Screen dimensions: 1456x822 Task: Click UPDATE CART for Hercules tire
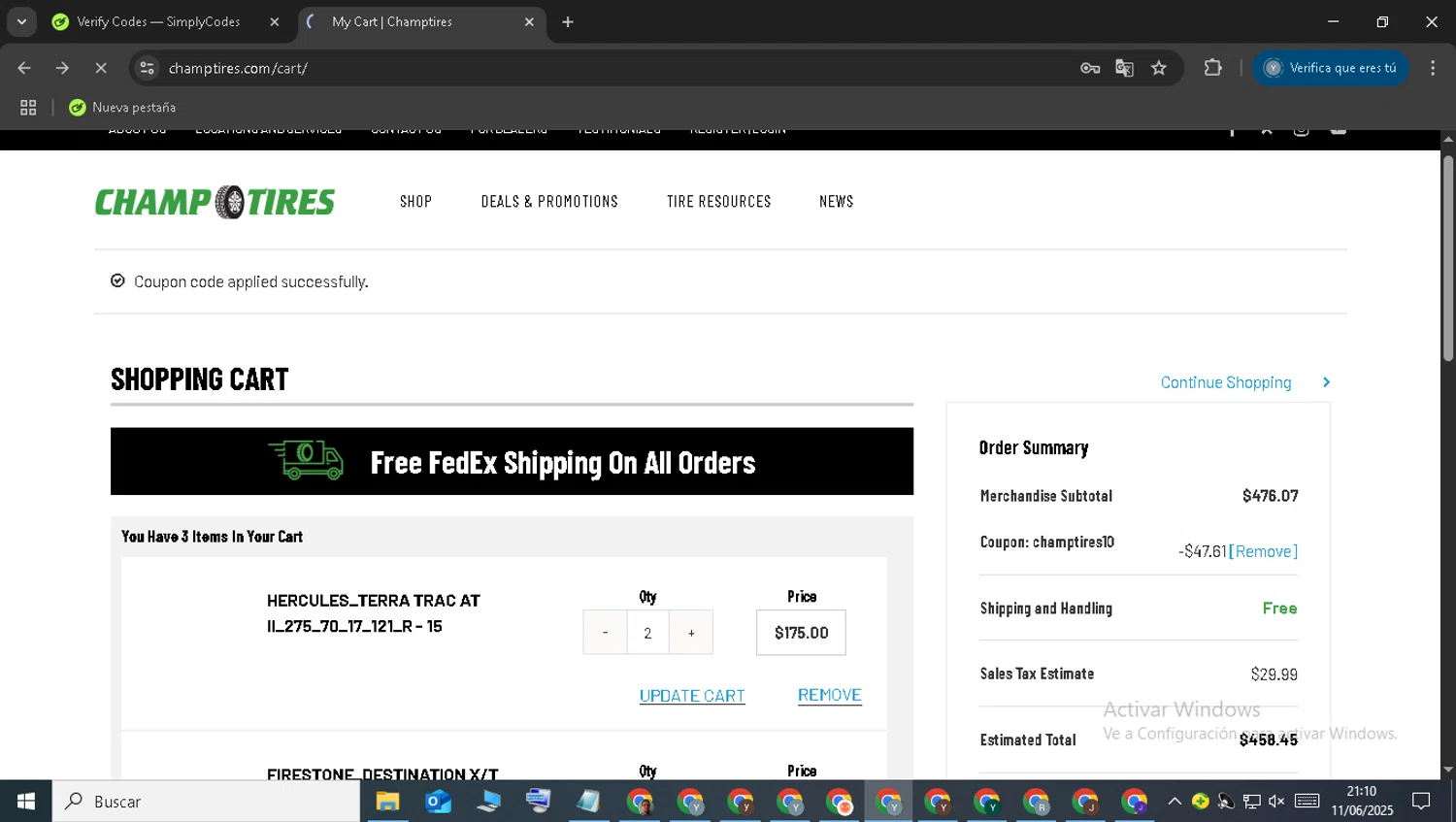(692, 696)
